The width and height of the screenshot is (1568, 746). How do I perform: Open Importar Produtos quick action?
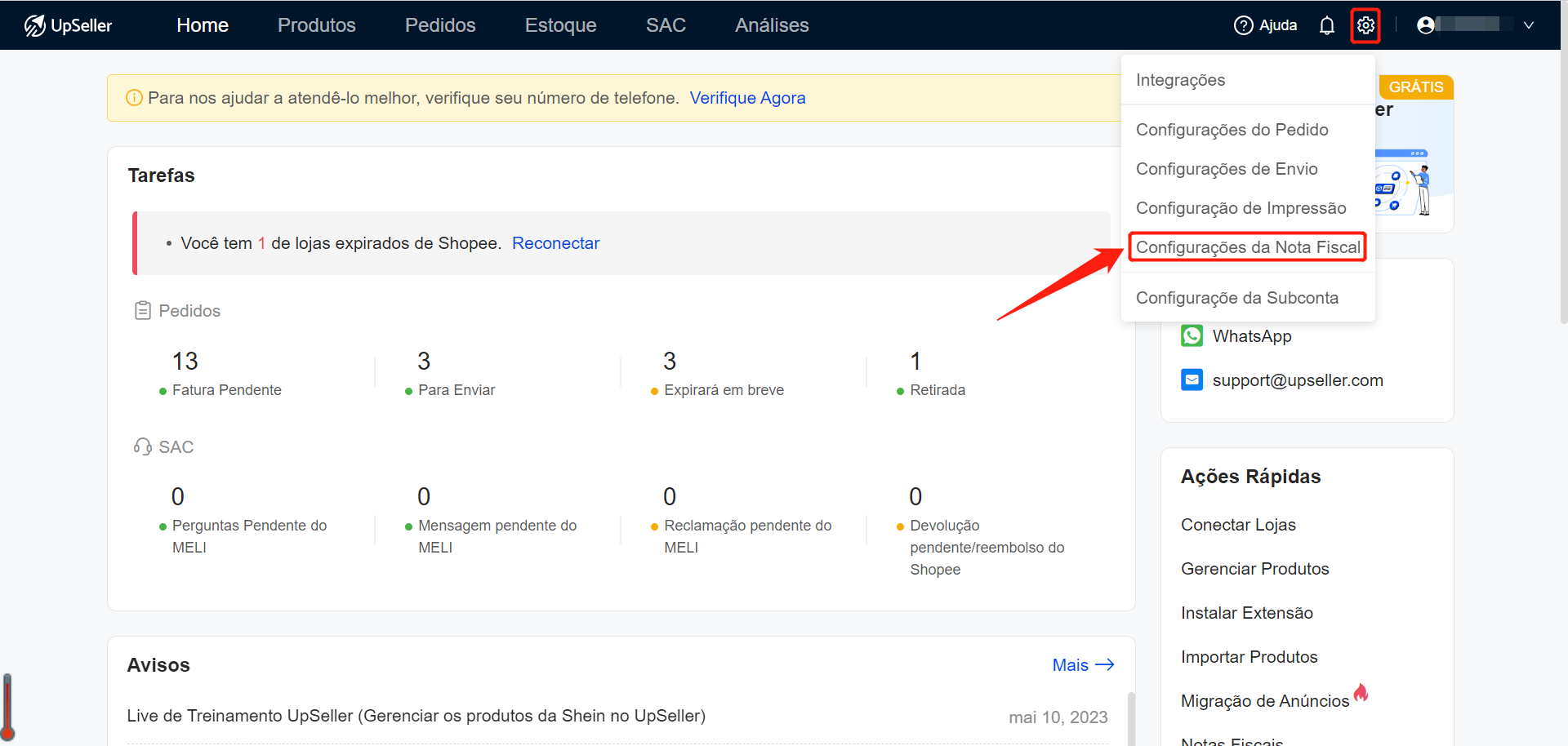[x=1249, y=657]
